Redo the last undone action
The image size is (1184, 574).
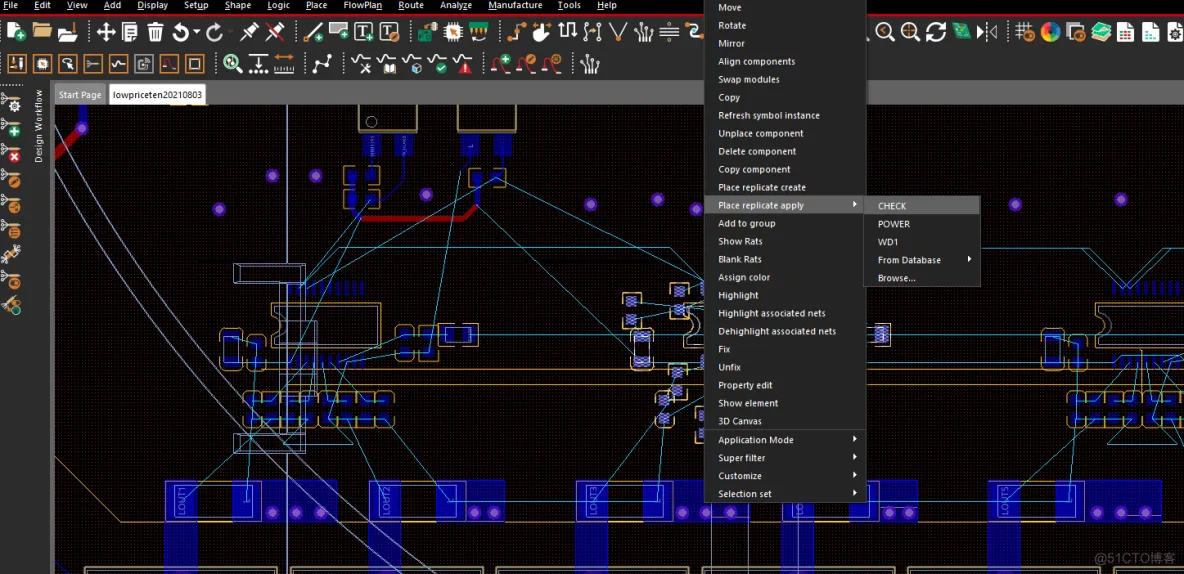tap(214, 32)
